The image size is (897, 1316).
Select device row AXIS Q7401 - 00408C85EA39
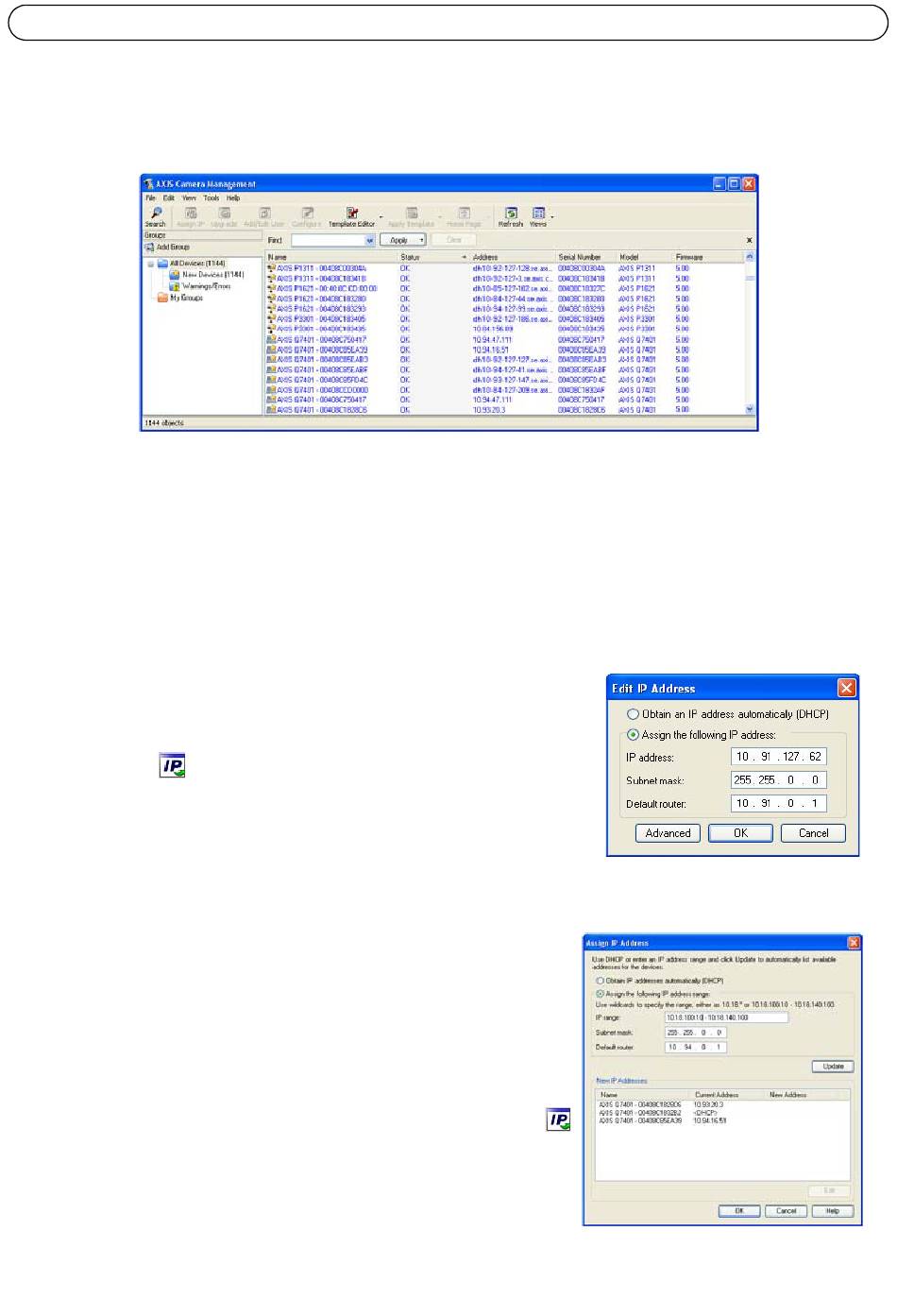(504, 350)
